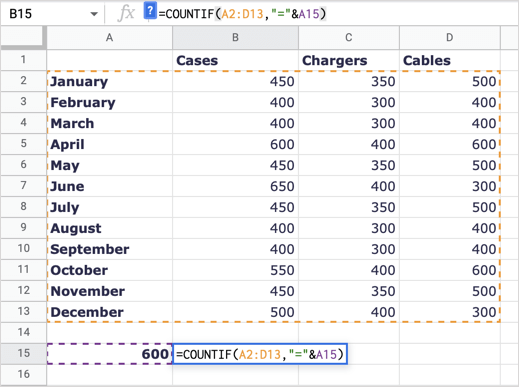Click the select-all corner box

tap(23, 37)
